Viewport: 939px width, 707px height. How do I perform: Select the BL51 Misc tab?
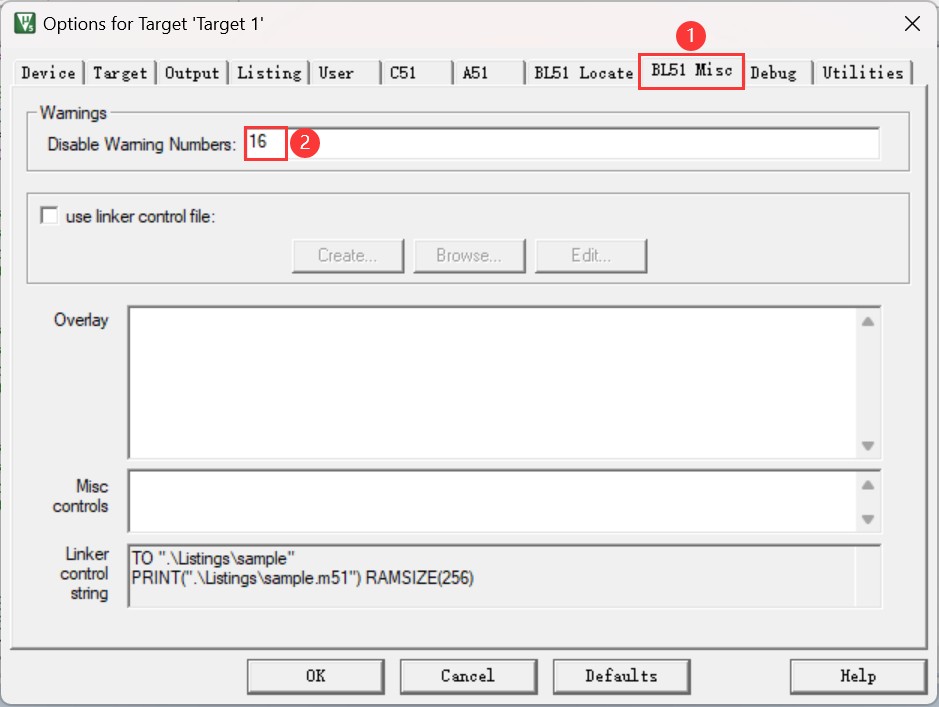point(692,71)
